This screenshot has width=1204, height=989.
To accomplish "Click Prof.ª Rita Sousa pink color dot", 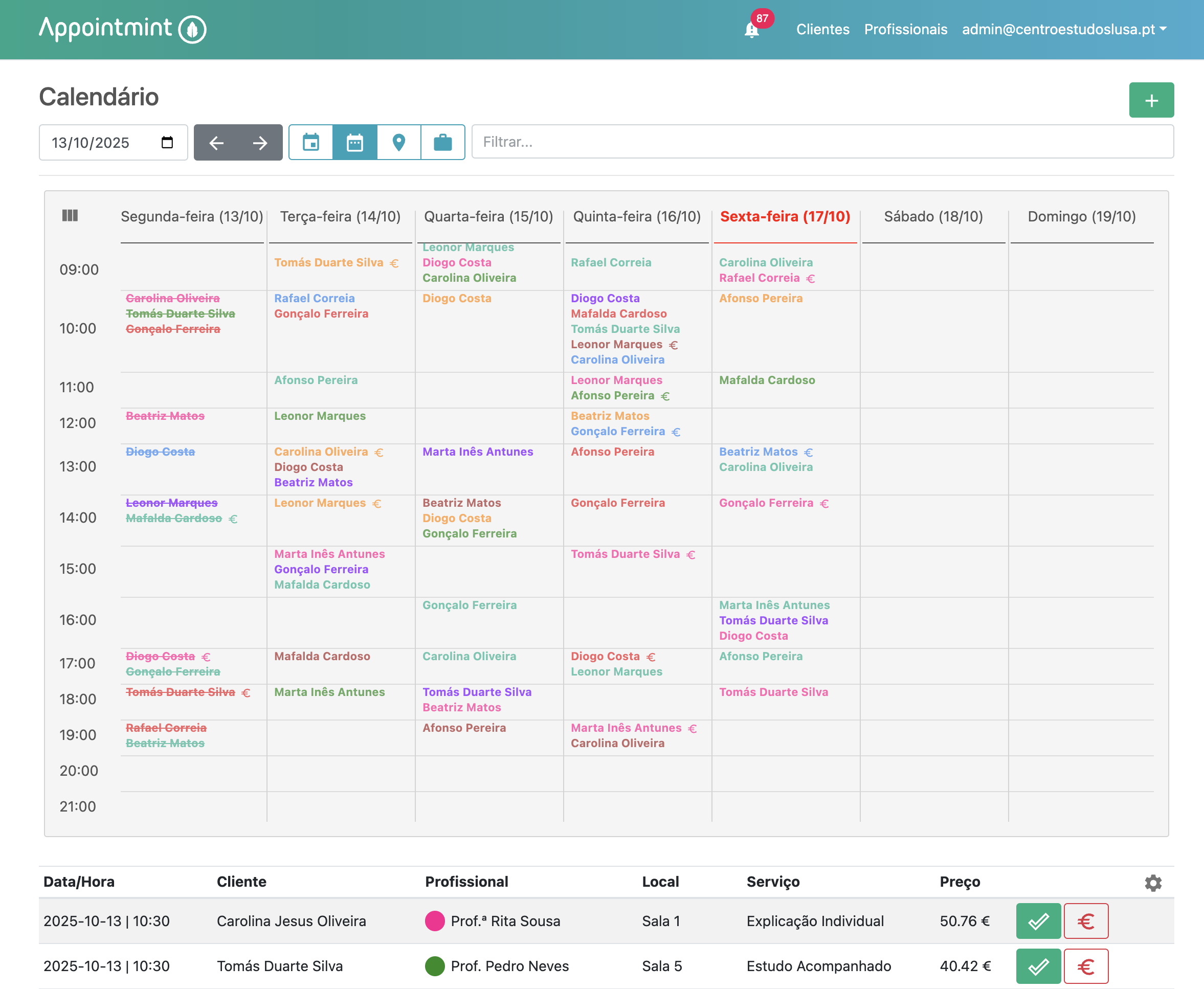I will 434,920.
